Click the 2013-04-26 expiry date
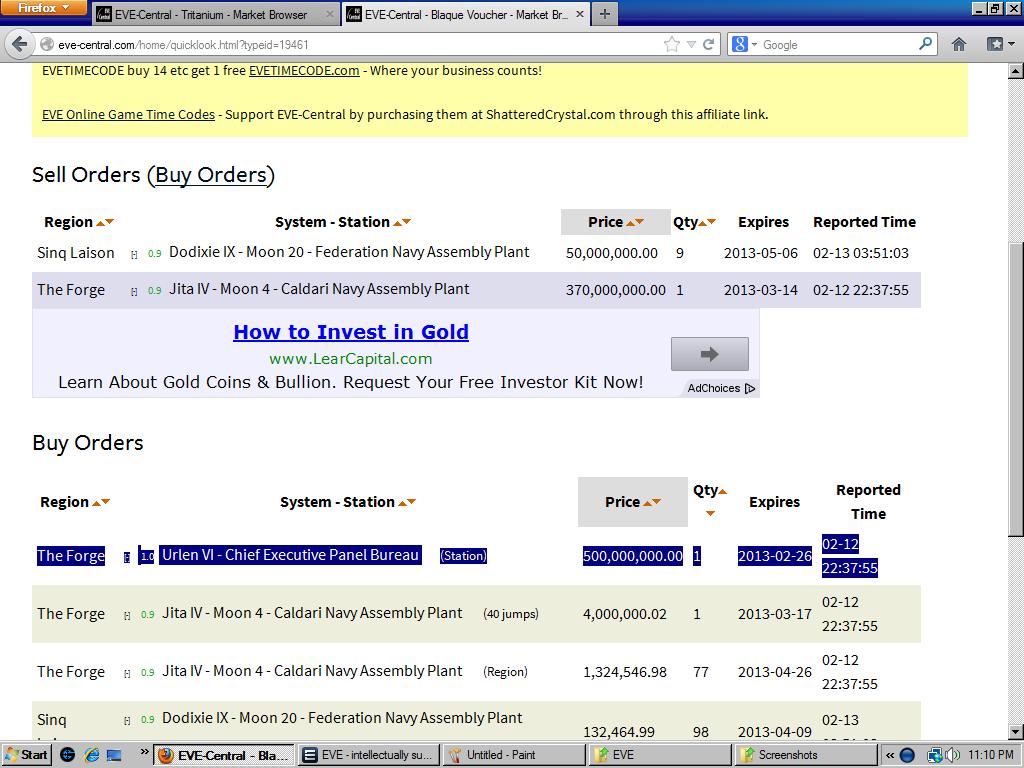Viewport: 1024px width, 768px height. [x=775, y=672]
